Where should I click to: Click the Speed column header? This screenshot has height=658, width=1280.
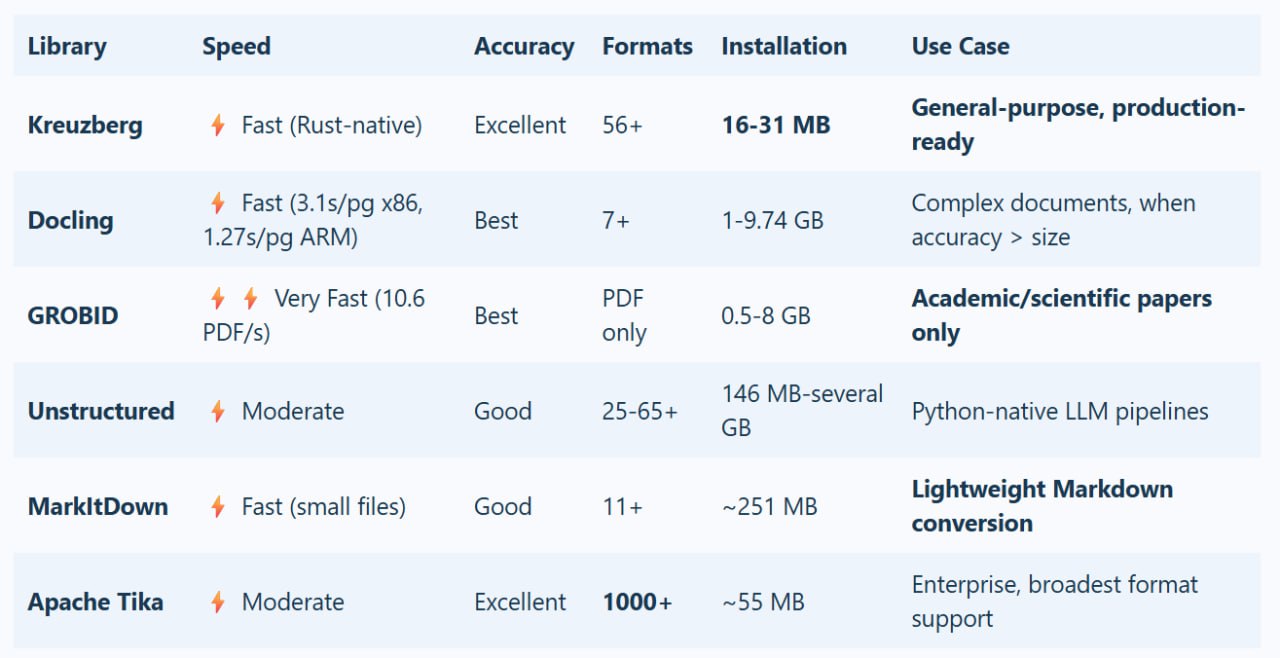coord(236,46)
